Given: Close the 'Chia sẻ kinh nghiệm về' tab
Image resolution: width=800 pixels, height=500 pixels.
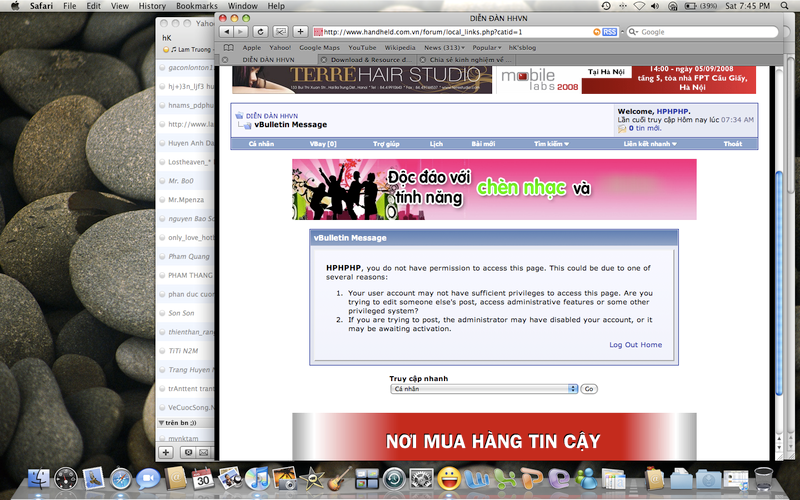Looking at the screenshot, I should point(422,60).
